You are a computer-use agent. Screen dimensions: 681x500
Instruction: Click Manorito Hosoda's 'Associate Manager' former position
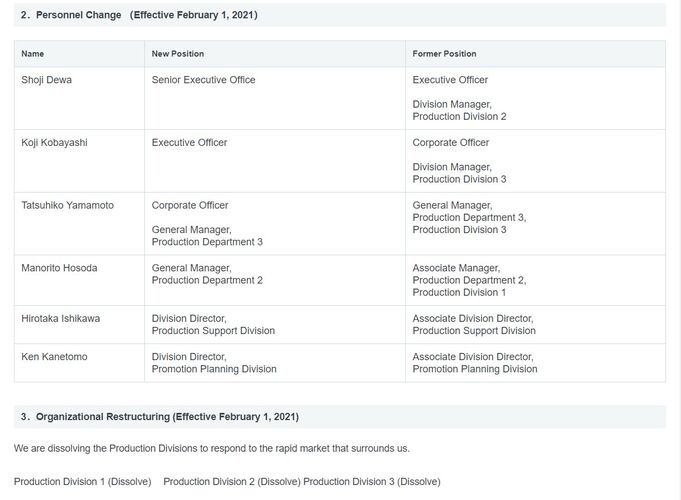tap(456, 268)
